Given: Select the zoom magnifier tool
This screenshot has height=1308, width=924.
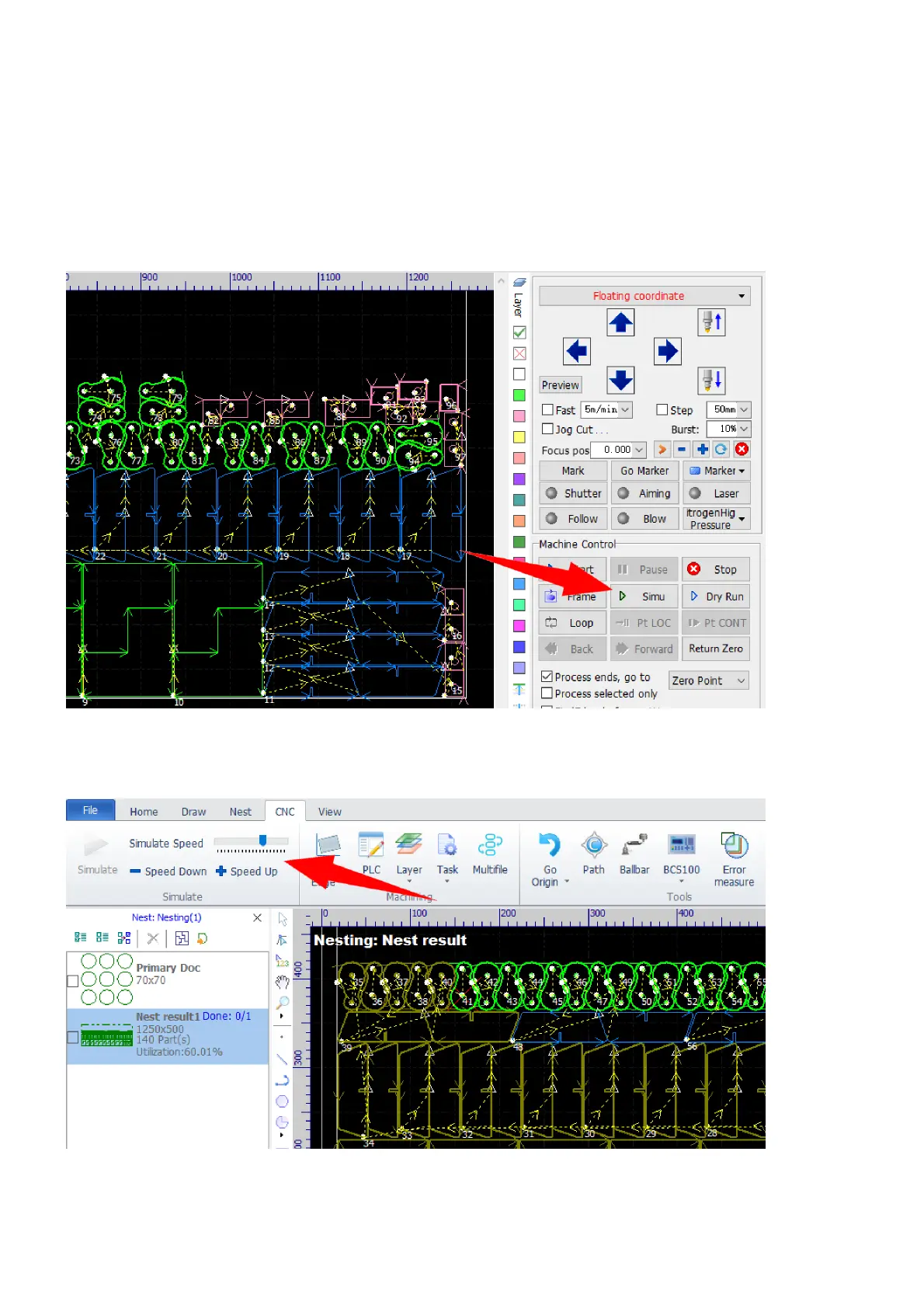Looking at the screenshot, I should point(283,1003).
